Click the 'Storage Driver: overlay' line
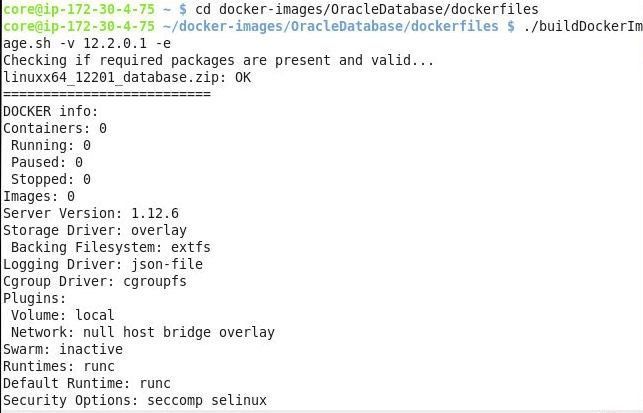The image size is (643, 413). point(95,230)
